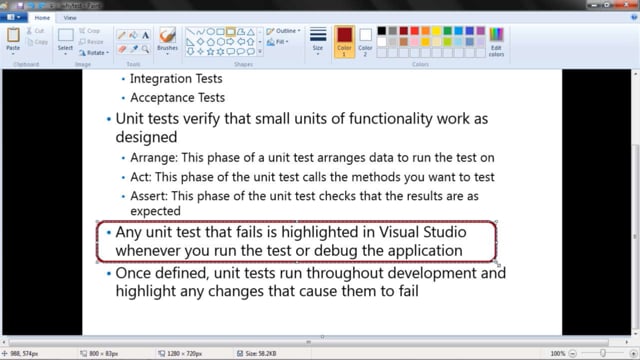Choose the Oval shape
The image size is (640, 360).
tap(211, 32)
